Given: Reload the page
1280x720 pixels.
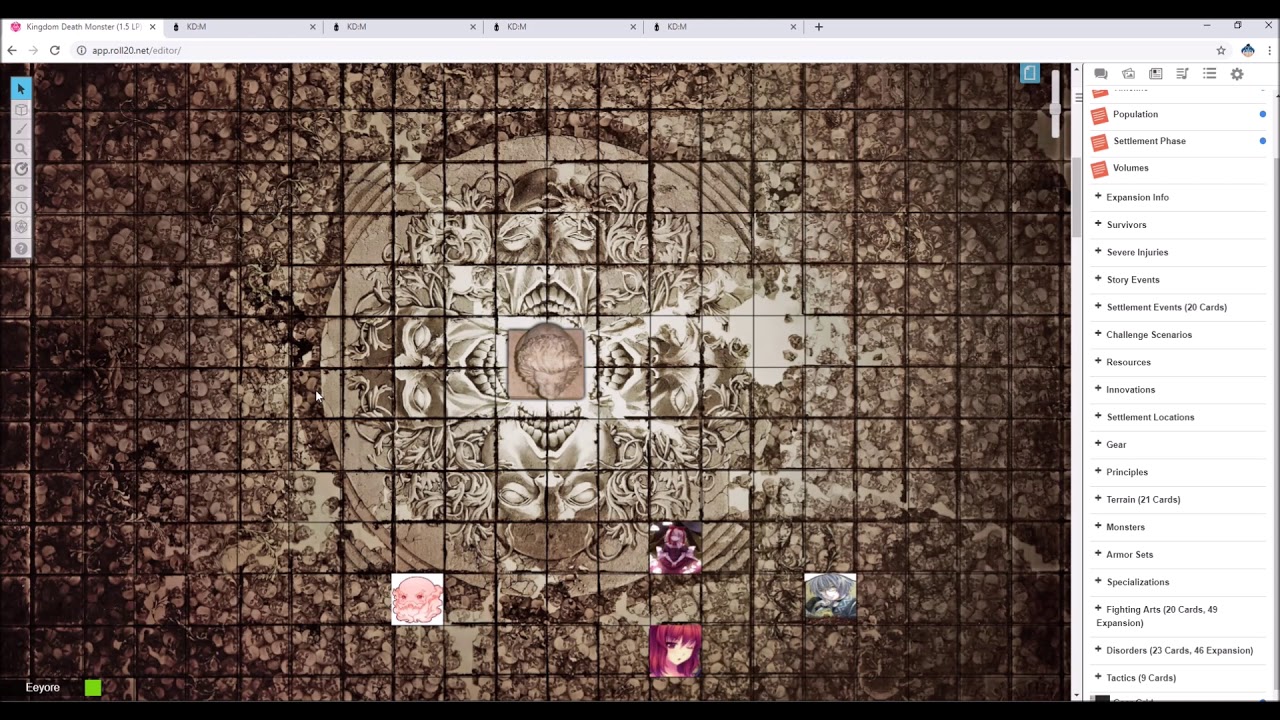Looking at the screenshot, I should [x=55, y=50].
